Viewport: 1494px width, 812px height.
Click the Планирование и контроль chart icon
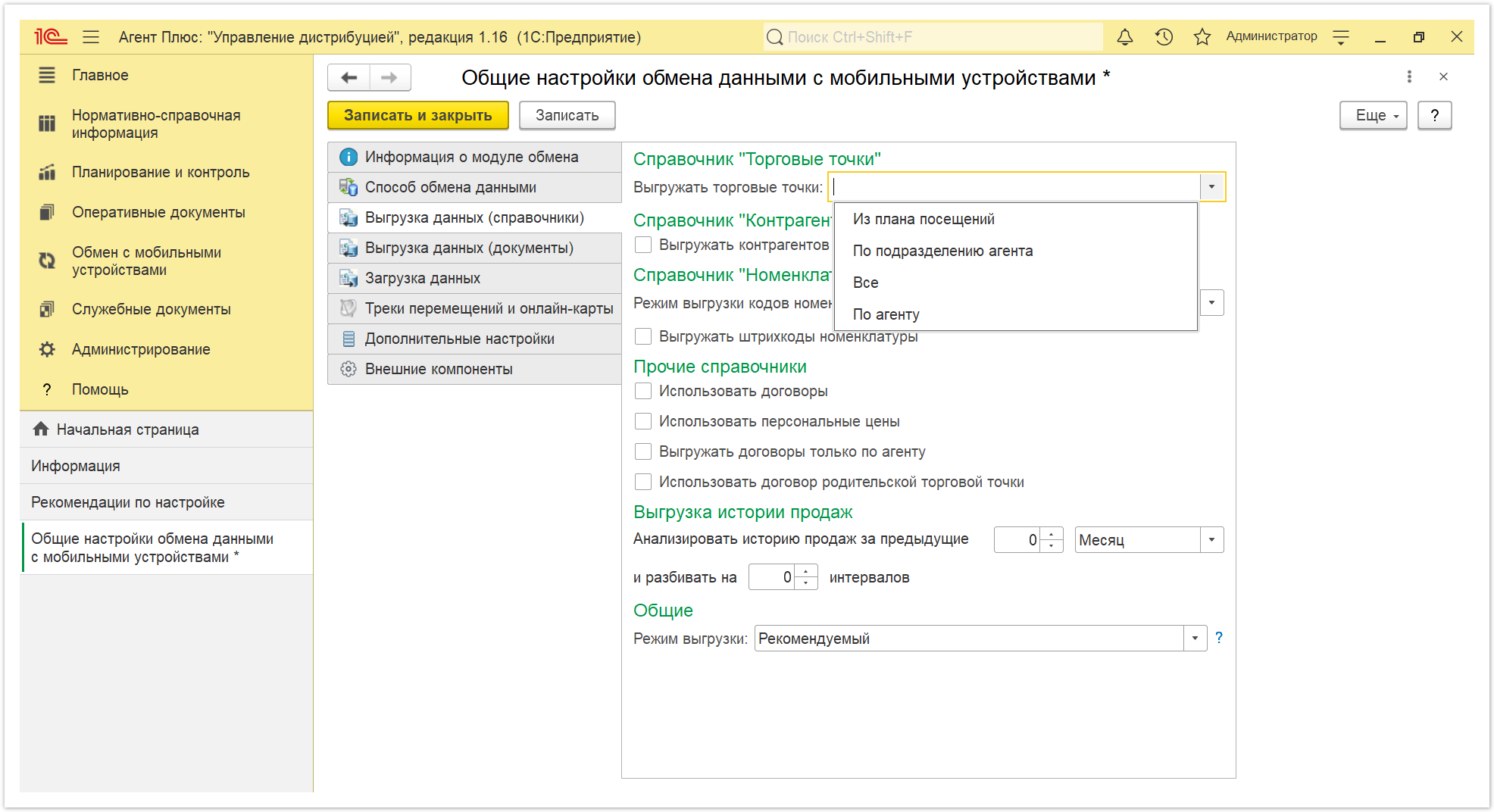[x=47, y=172]
